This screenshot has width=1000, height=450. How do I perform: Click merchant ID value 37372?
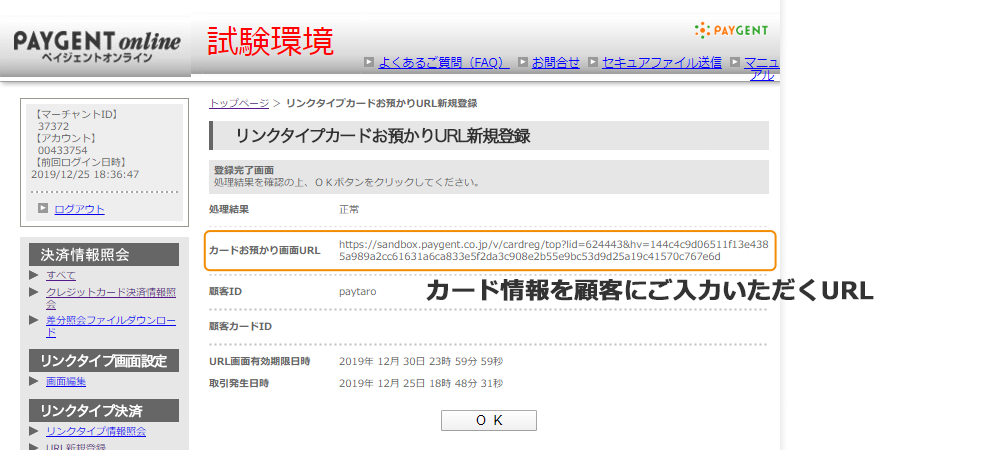[54, 126]
